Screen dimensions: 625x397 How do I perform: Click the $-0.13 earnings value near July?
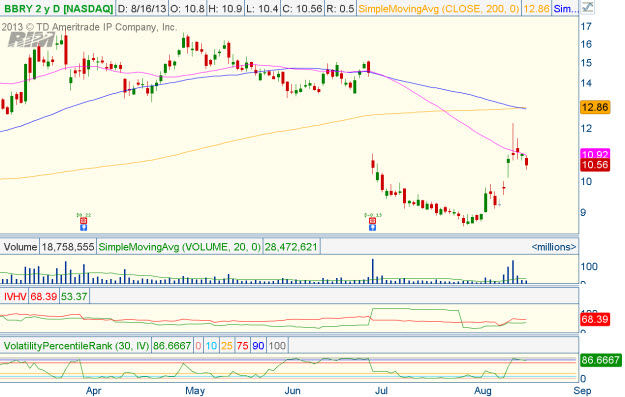[x=373, y=215]
